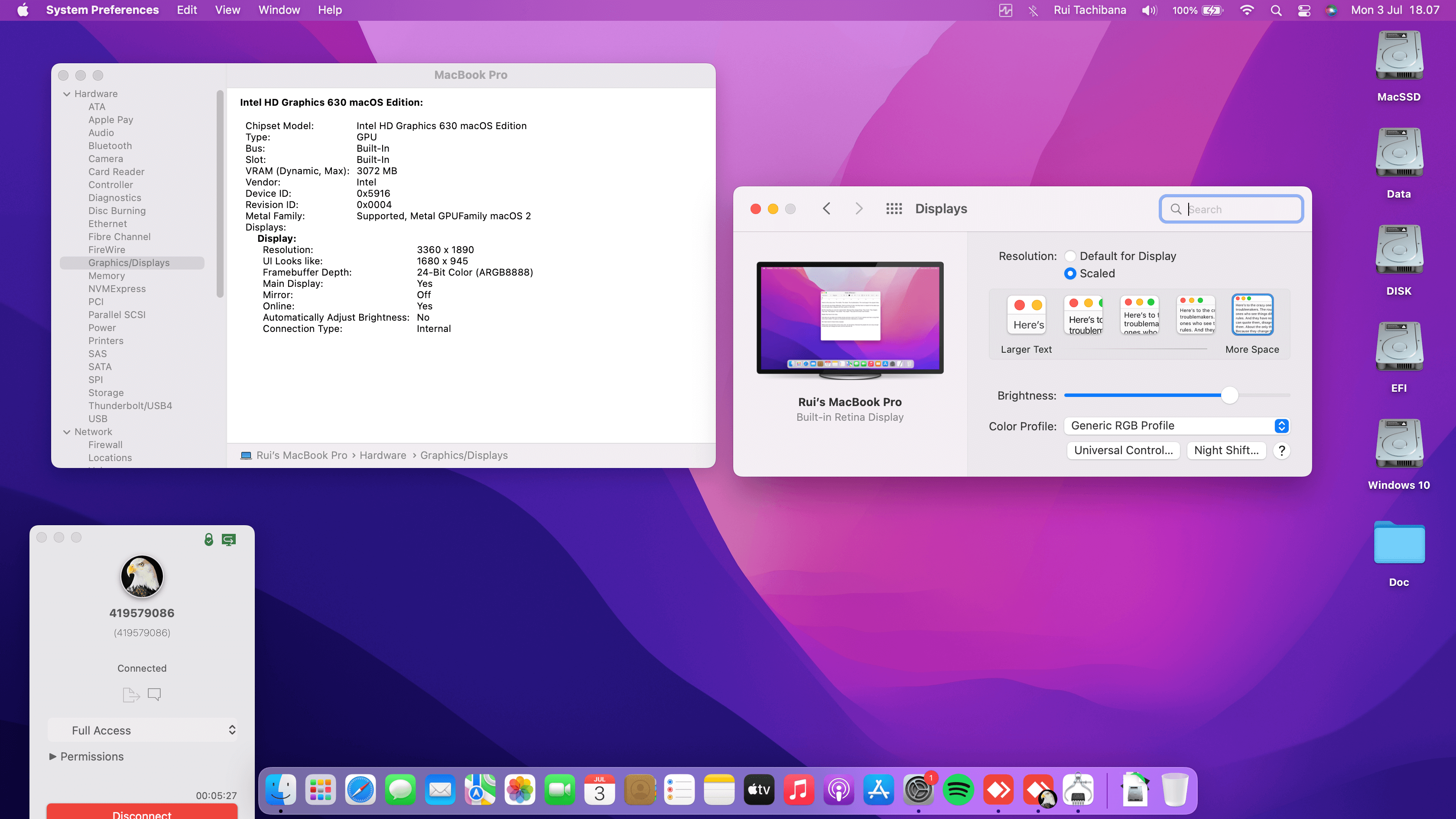
Task: Open System Preferences gear in Dock
Action: point(919,789)
